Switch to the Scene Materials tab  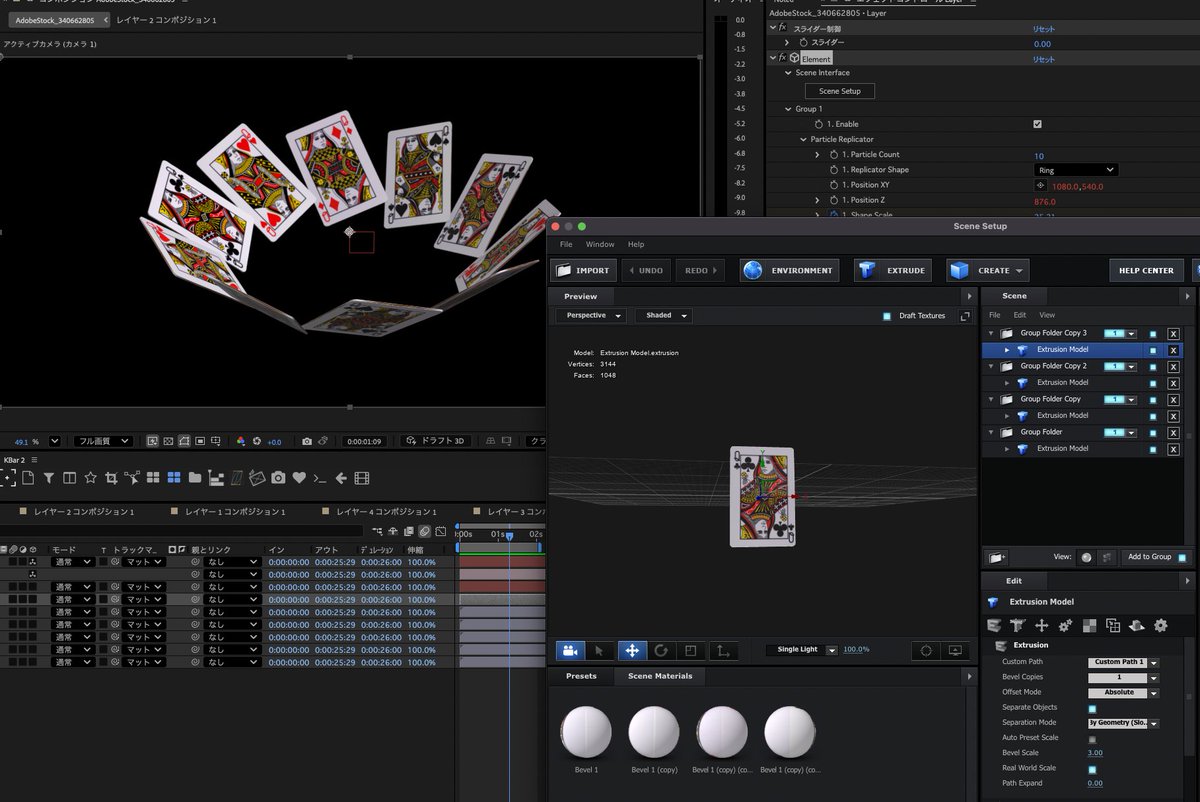tap(659, 676)
